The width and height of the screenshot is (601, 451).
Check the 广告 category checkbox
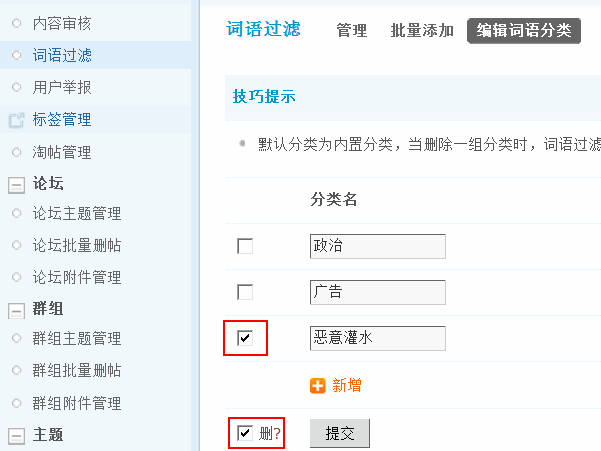tap(245, 292)
